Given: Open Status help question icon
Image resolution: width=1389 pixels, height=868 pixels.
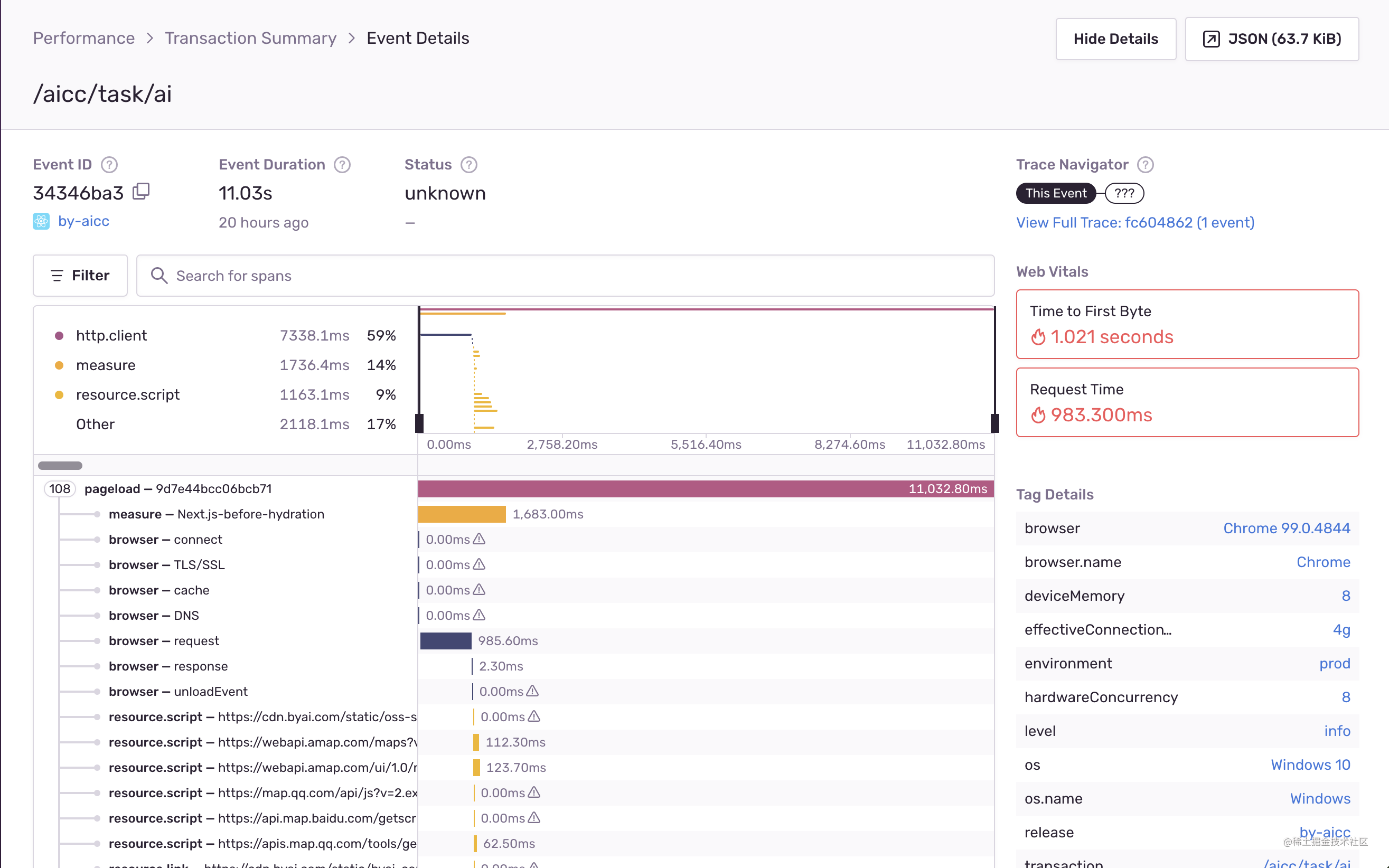Looking at the screenshot, I should pyautogui.click(x=469, y=165).
